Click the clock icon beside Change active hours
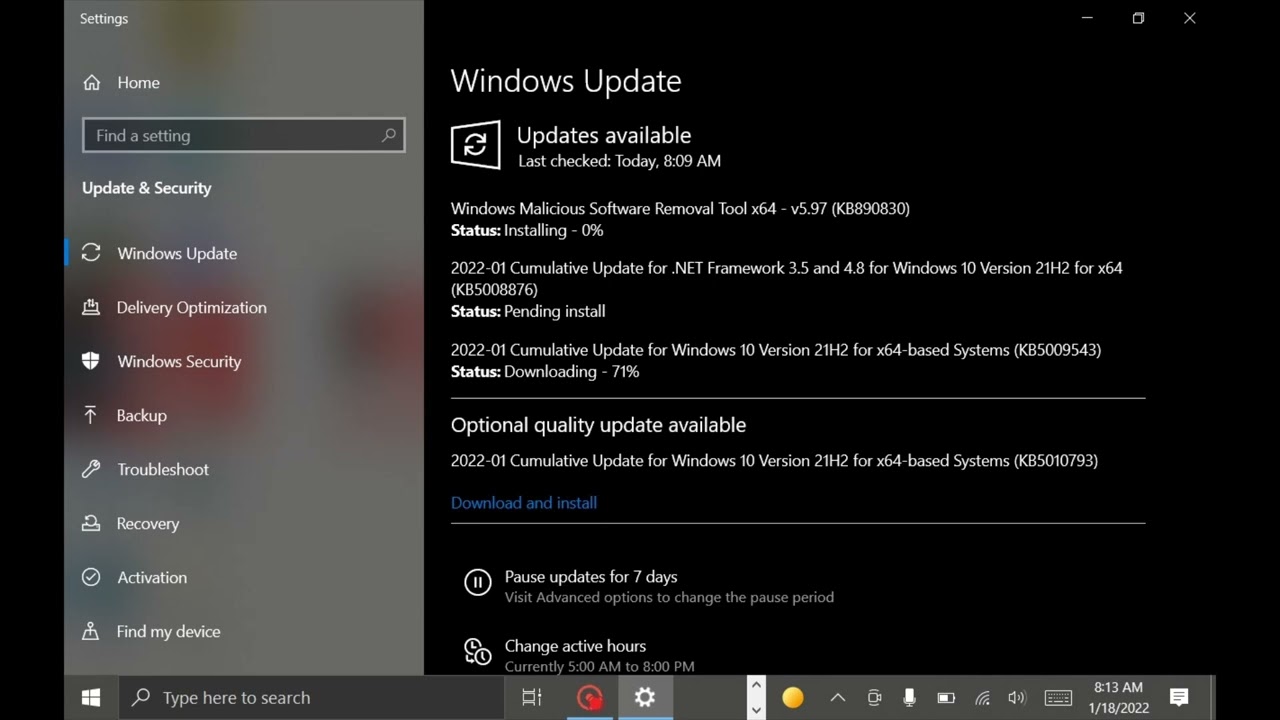Image resolution: width=1280 pixels, height=720 pixels. pos(478,652)
